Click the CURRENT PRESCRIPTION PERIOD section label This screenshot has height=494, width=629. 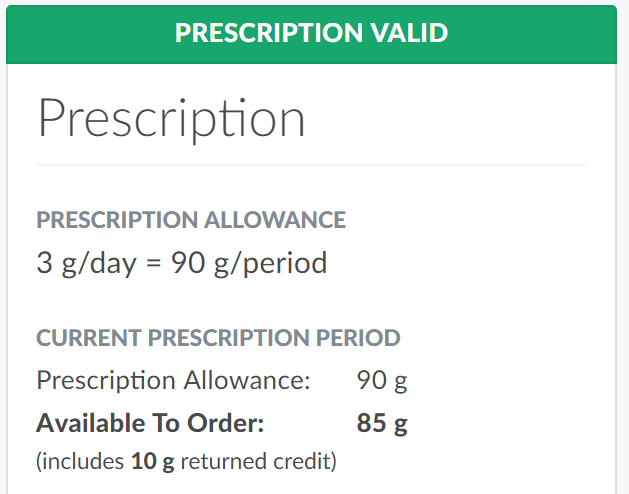pyautogui.click(x=218, y=338)
